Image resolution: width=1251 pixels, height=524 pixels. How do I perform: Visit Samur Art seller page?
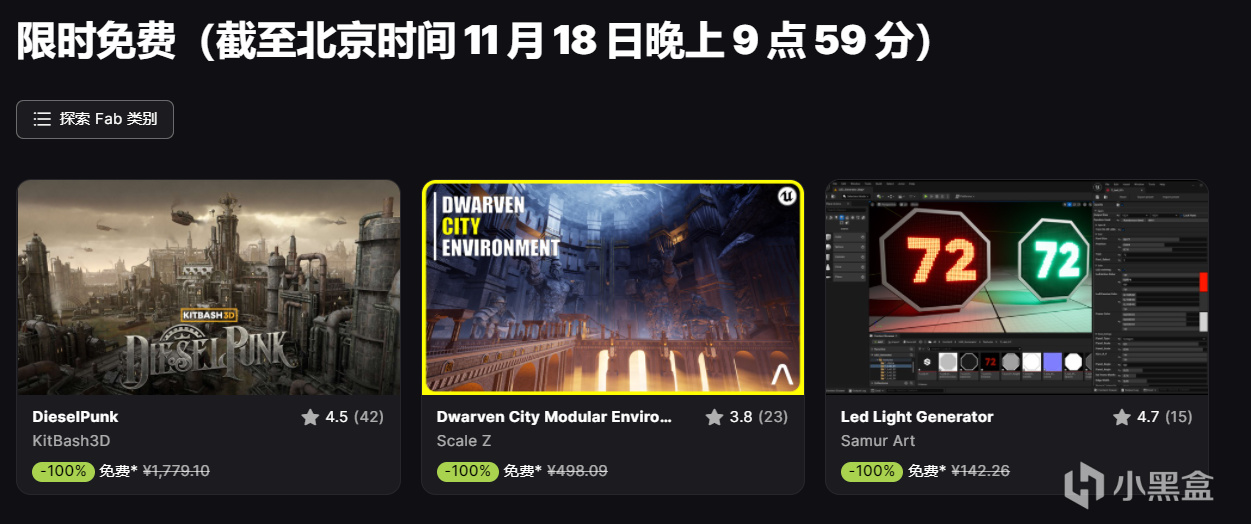point(877,440)
